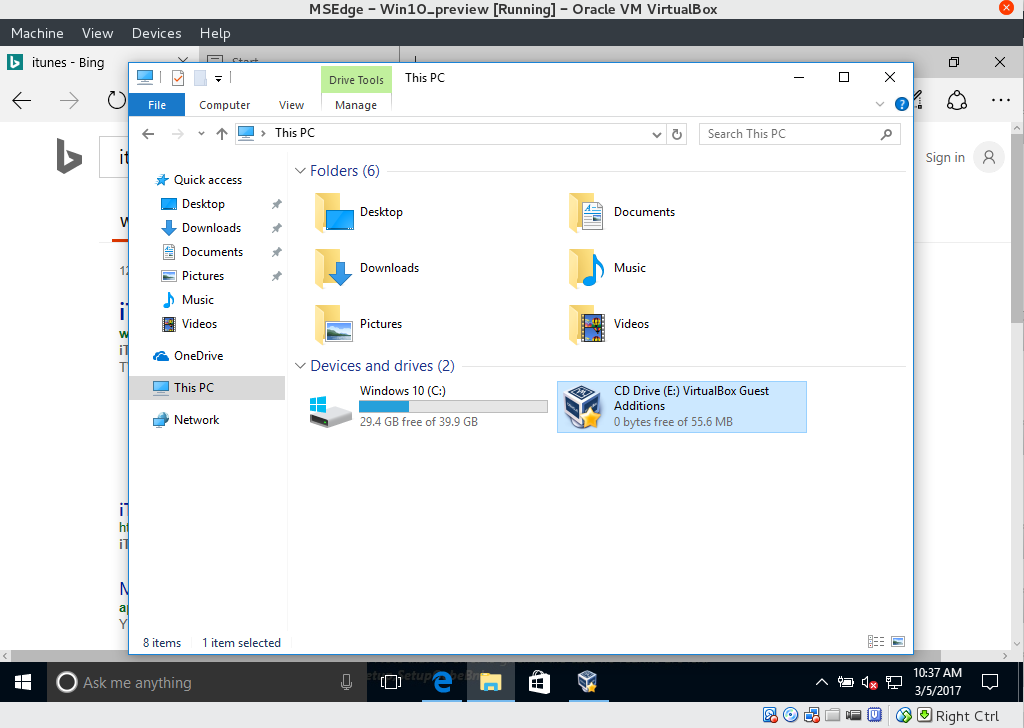Collapse the Folders (6) group
1024x728 pixels.
coord(300,171)
